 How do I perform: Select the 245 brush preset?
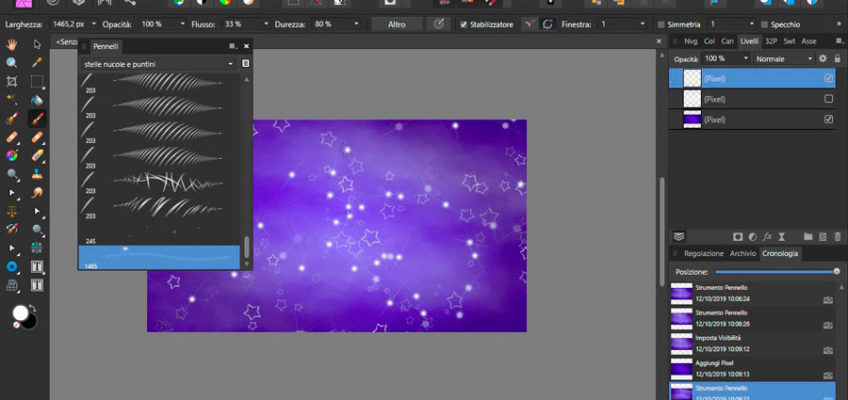(160, 234)
